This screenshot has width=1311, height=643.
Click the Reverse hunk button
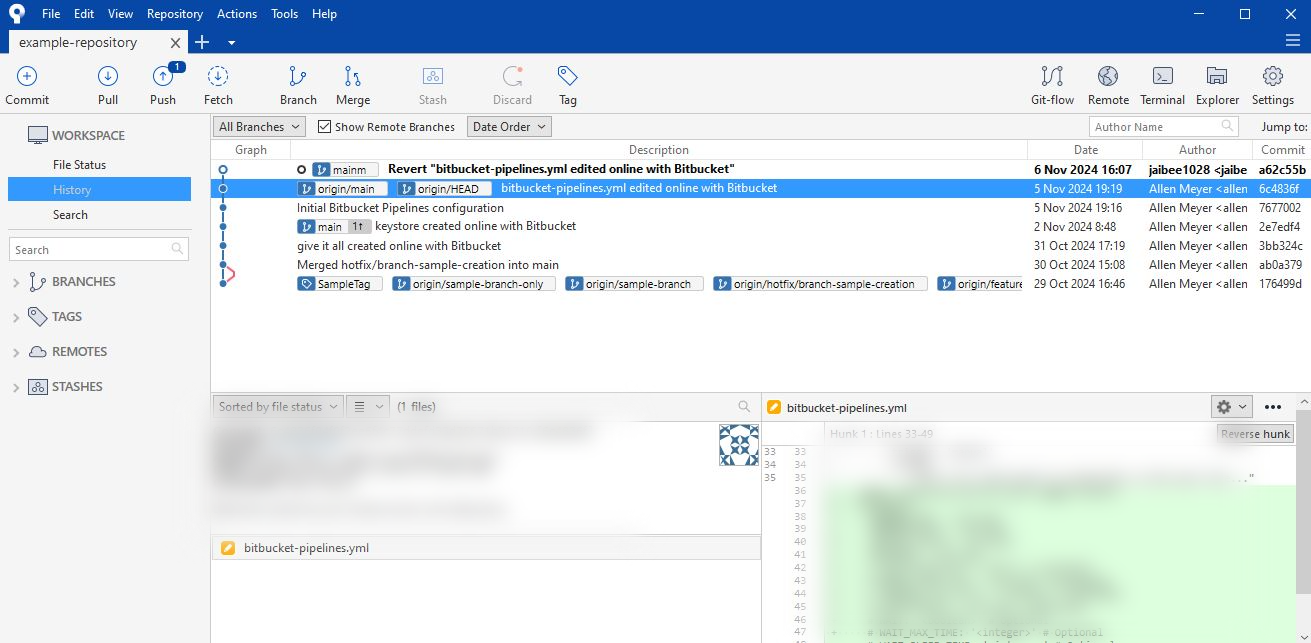pyautogui.click(x=1255, y=434)
